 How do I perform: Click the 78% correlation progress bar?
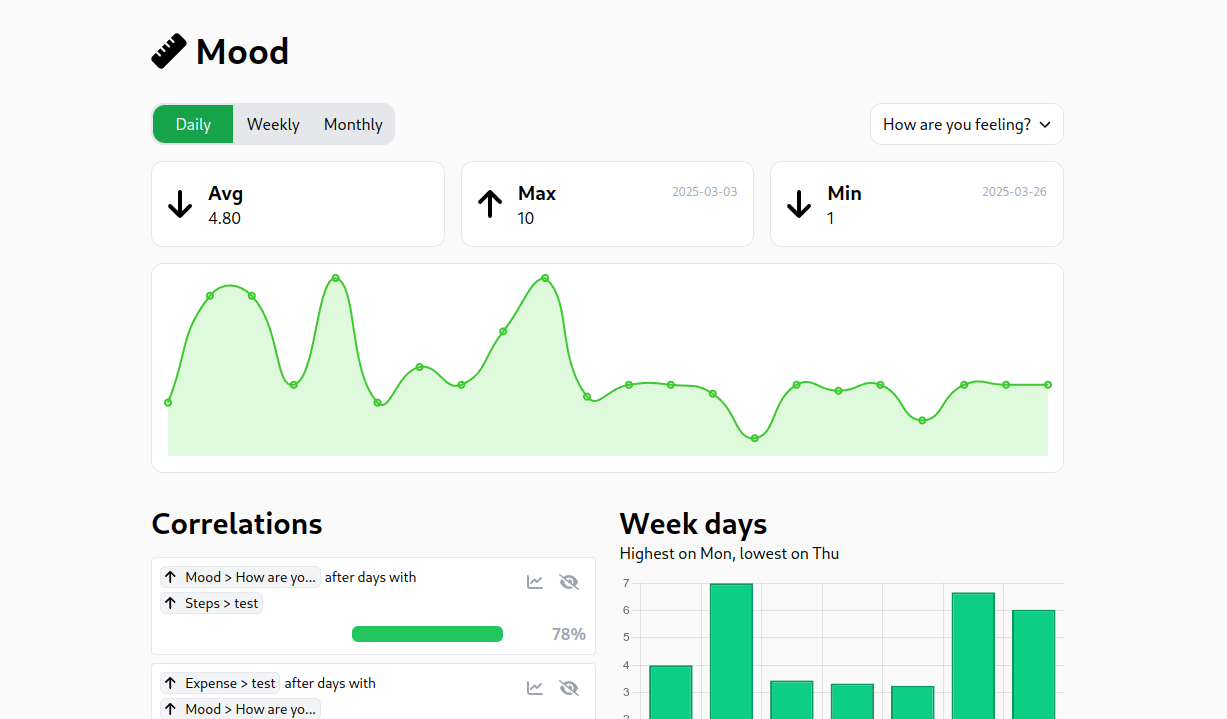pos(427,634)
